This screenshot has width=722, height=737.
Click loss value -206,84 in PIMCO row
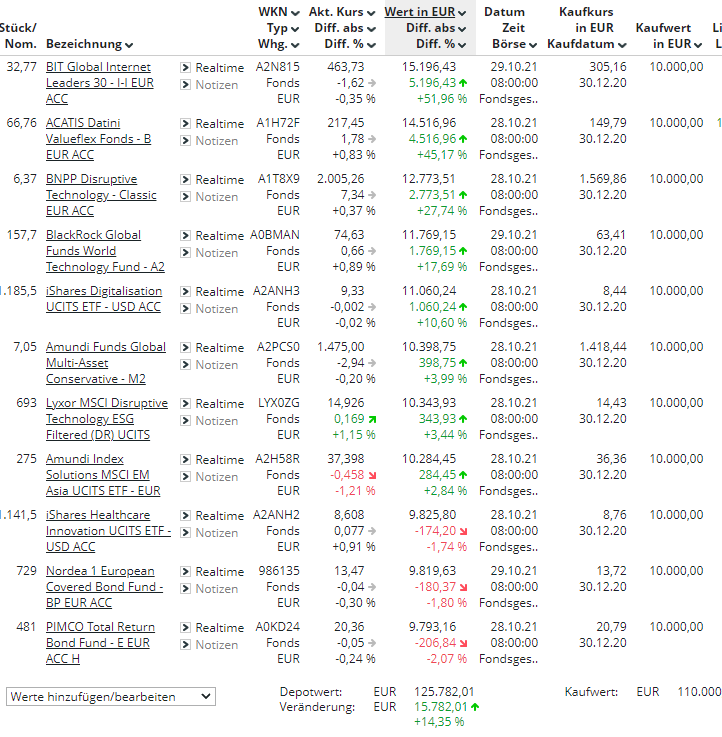(436, 643)
